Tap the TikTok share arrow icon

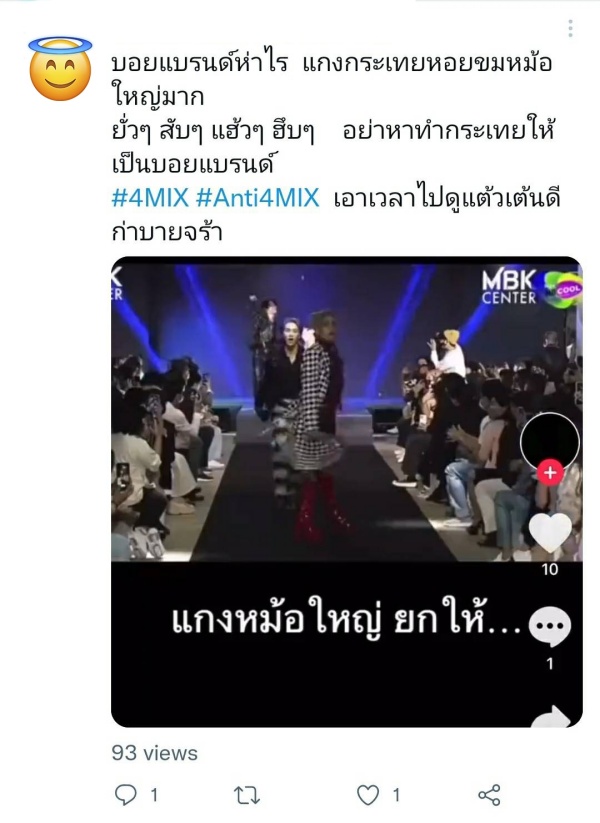[551, 717]
